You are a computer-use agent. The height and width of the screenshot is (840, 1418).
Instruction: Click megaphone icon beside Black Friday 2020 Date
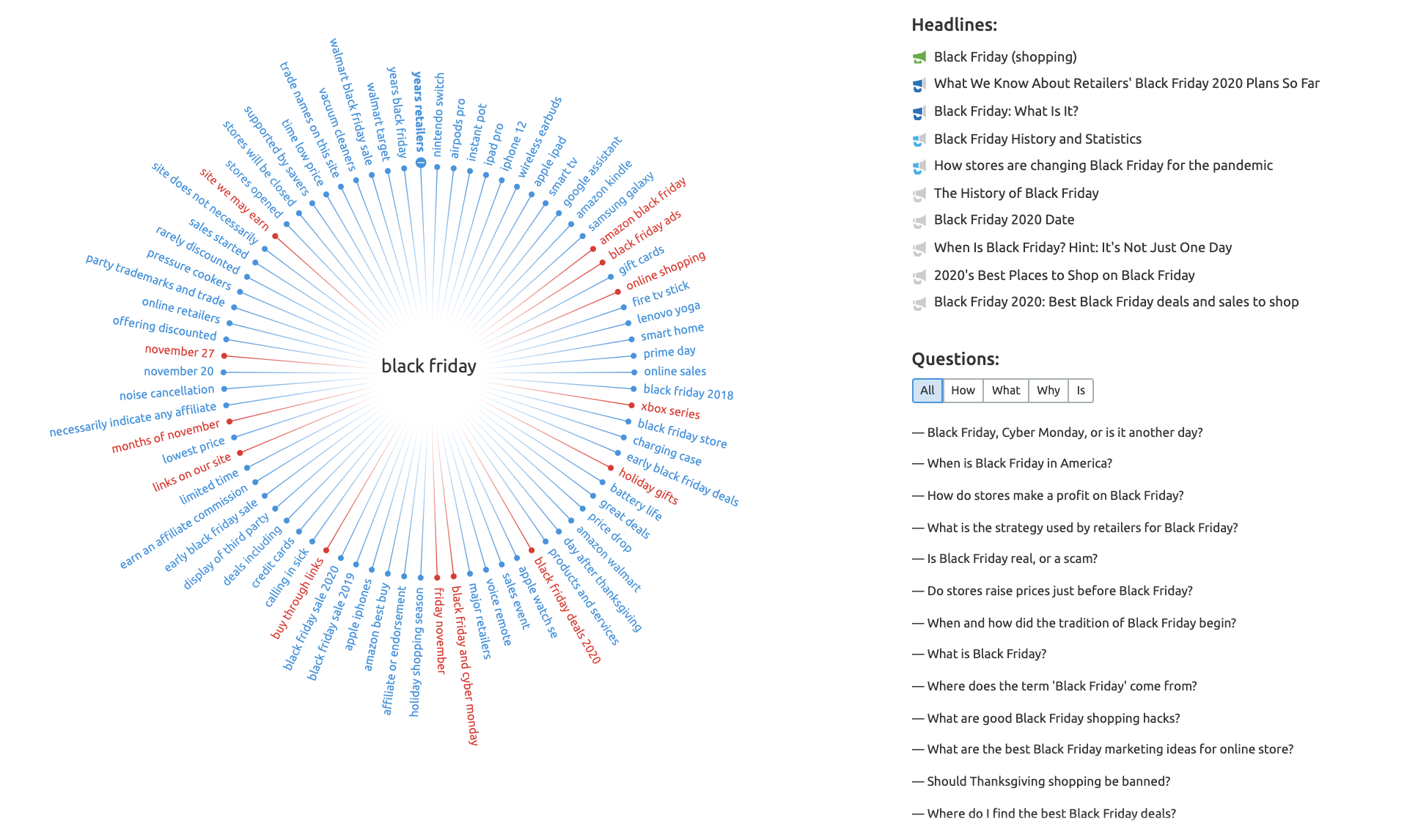919,221
